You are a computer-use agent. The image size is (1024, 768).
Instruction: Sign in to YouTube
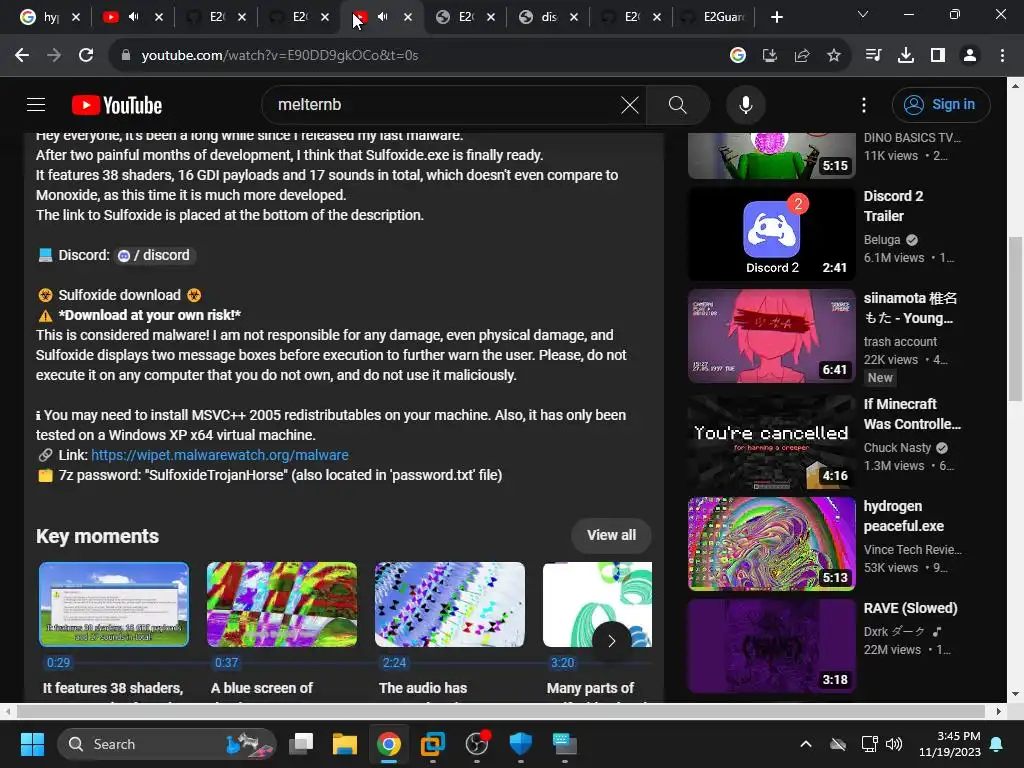click(940, 104)
